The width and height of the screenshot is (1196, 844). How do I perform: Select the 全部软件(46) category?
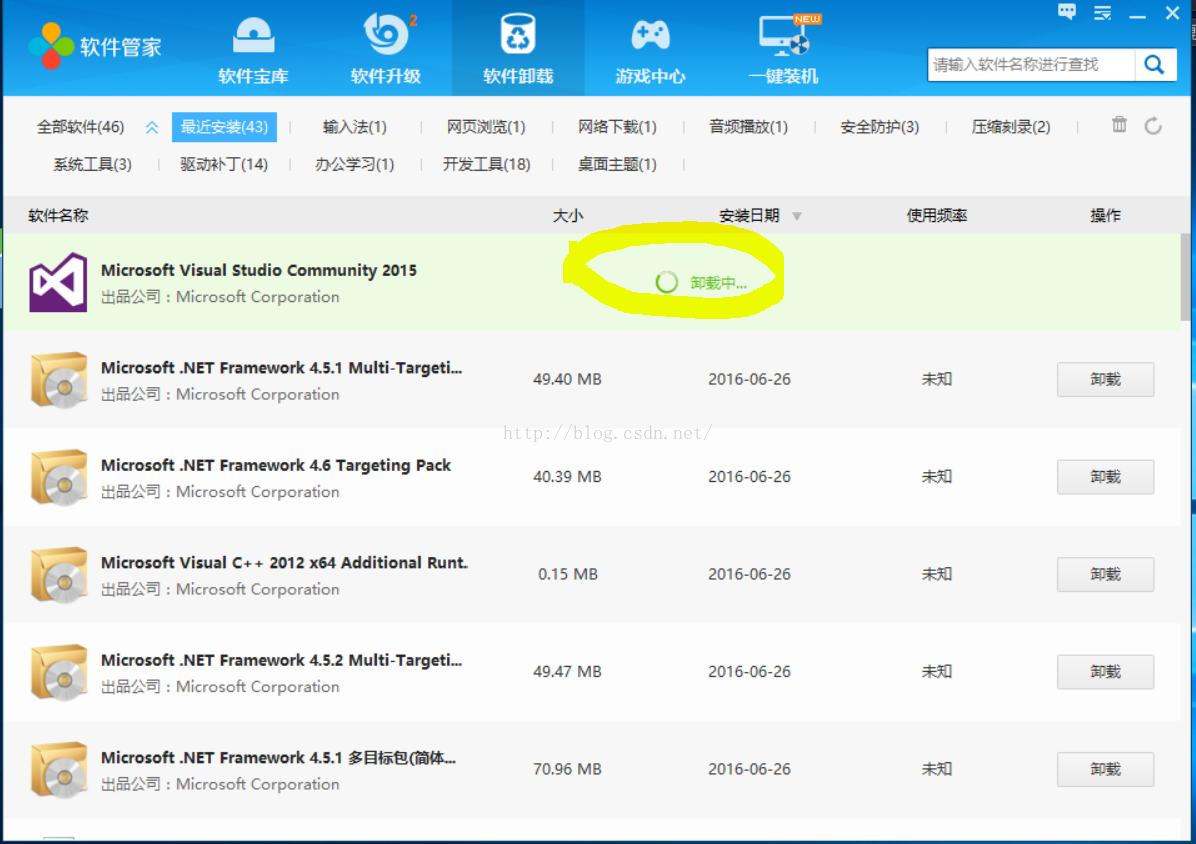coord(80,127)
